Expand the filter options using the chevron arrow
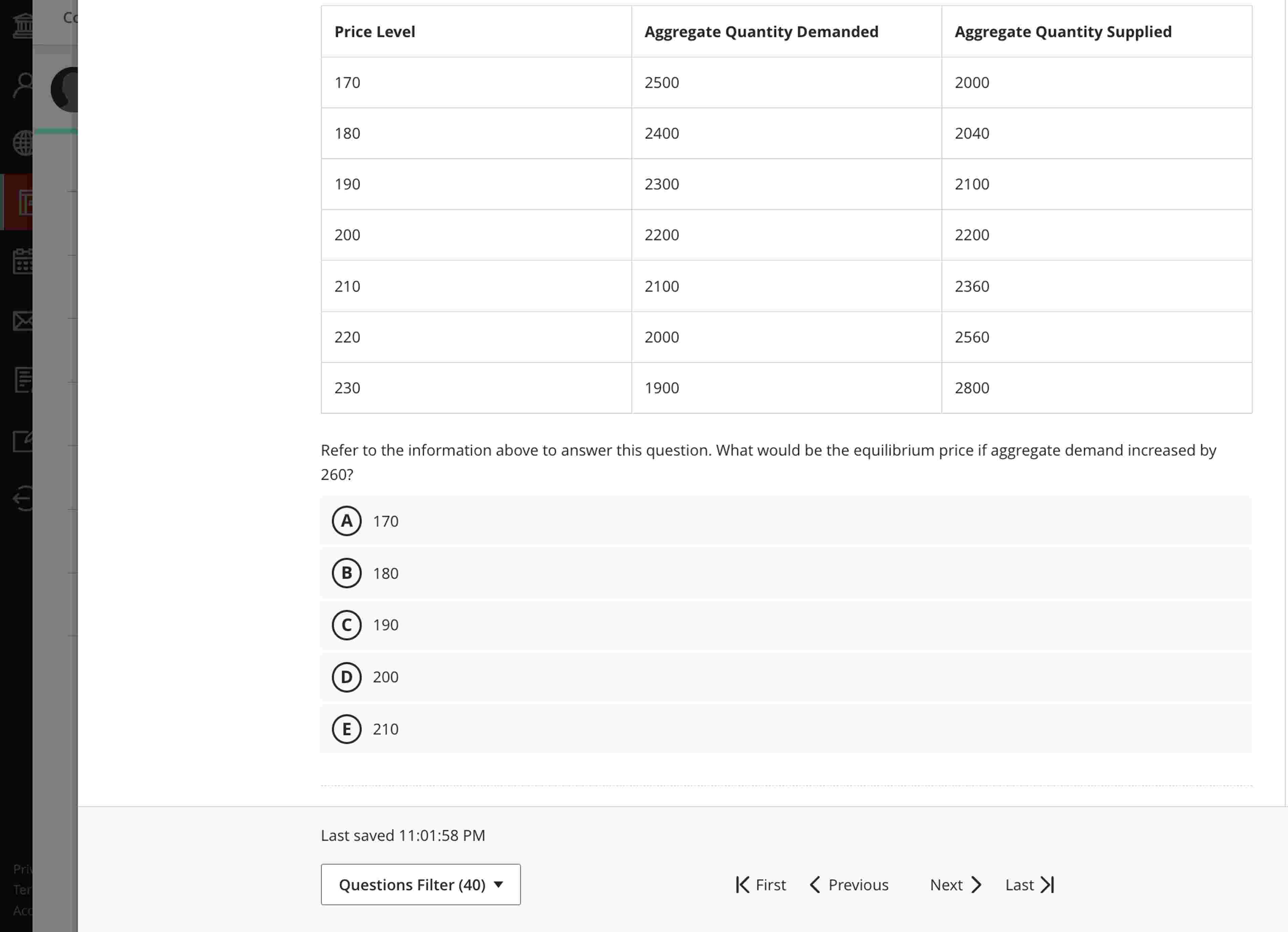 [x=499, y=884]
